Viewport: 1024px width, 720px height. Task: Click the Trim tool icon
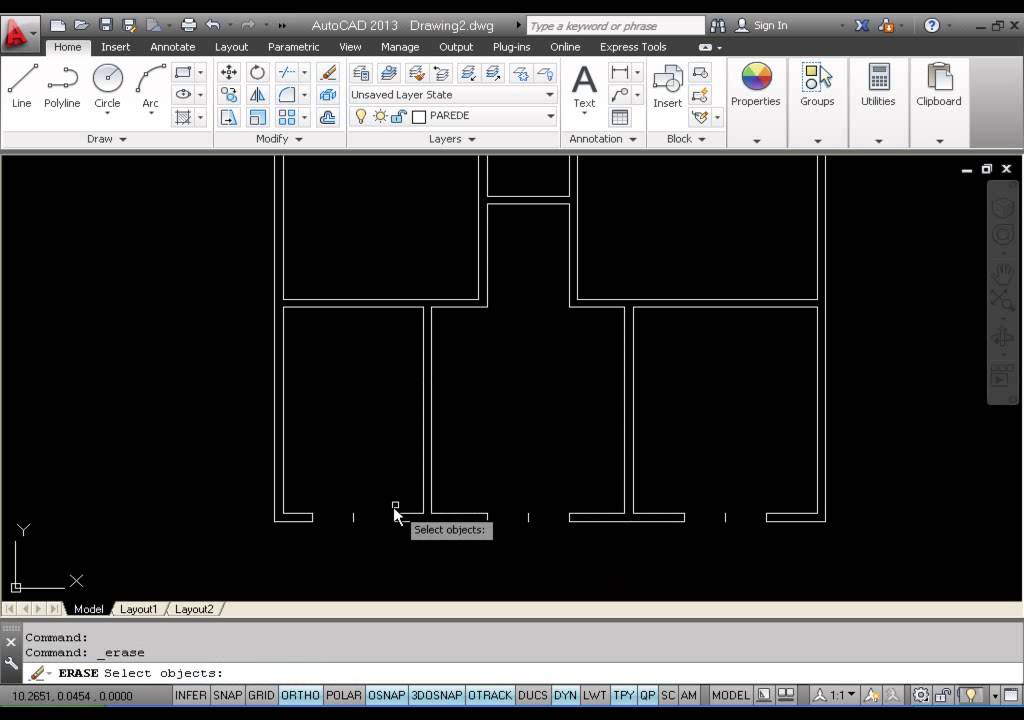[287, 72]
